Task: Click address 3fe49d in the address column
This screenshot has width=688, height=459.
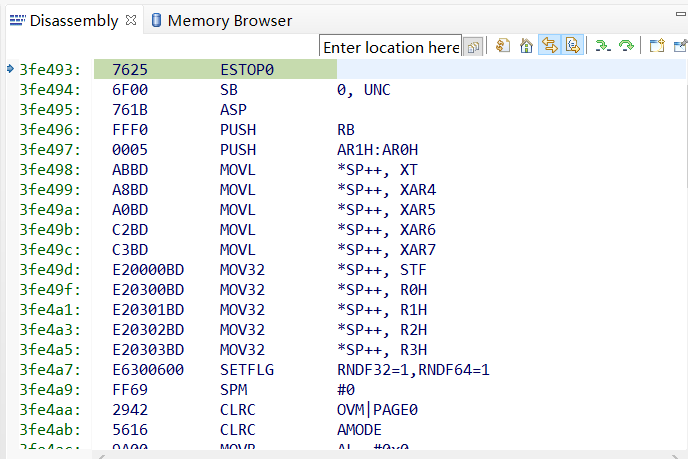Action: click(x=50, y=270)
